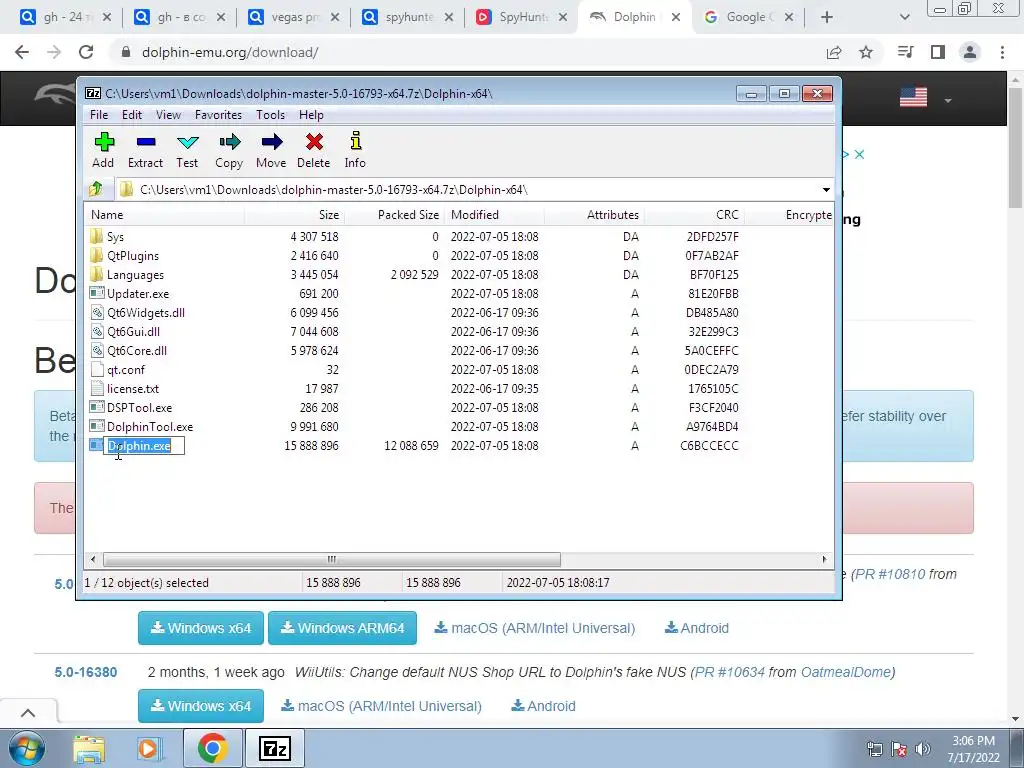Select the Qt6Widgets.dll file icon
This screenshot has width=1024, height=768.
tap(97, 312)
